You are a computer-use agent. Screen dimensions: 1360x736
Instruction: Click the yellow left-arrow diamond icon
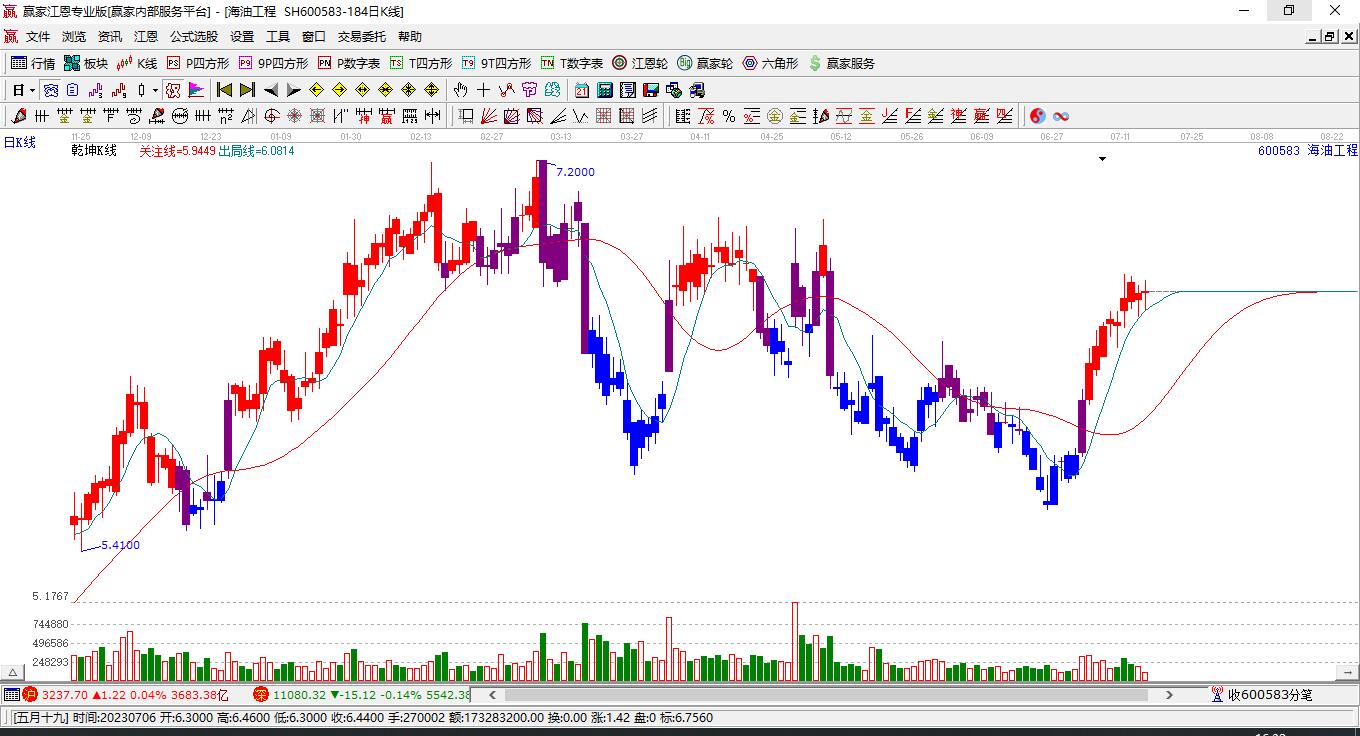(316, 90)
